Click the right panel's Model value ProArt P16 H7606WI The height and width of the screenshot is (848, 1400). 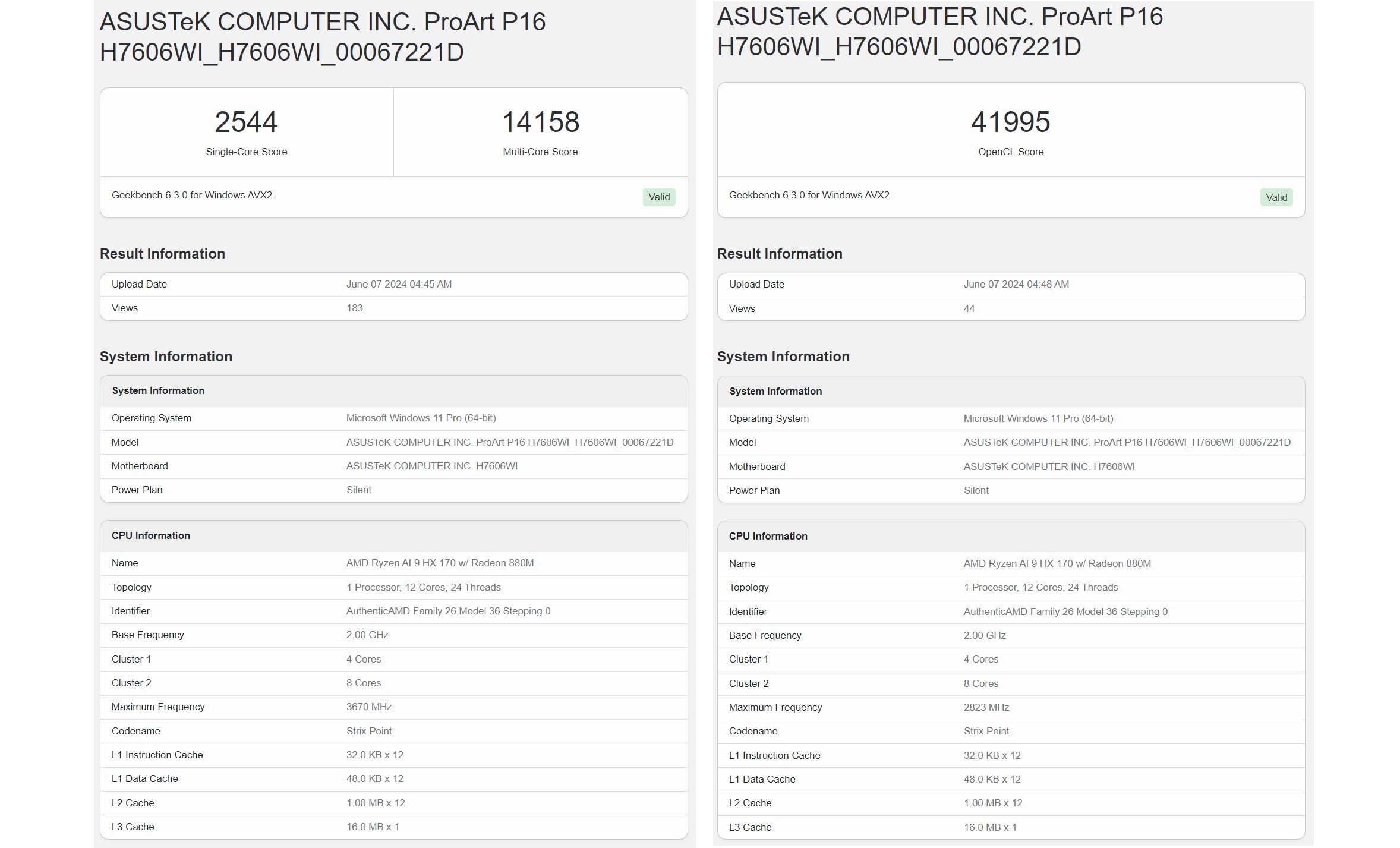tap(1127, 442)
